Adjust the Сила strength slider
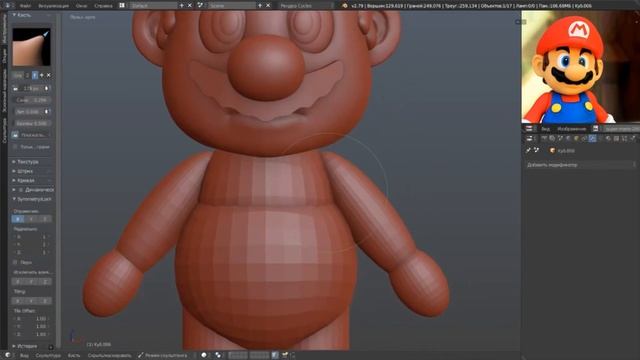The width and height of the screenshot is (640, 360). click(32, 100)
